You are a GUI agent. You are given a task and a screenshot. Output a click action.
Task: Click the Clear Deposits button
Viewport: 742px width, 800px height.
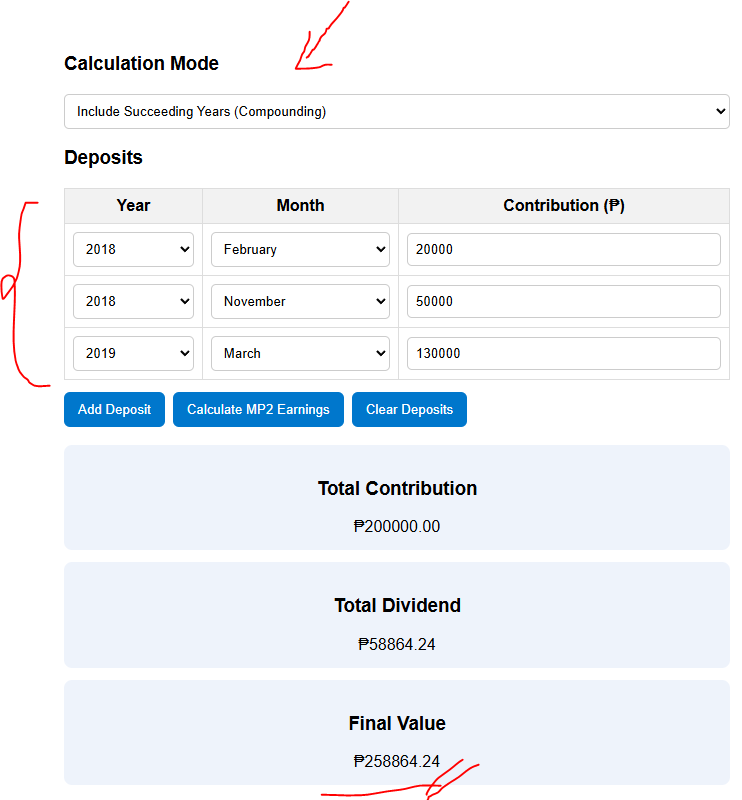point(408,409)
